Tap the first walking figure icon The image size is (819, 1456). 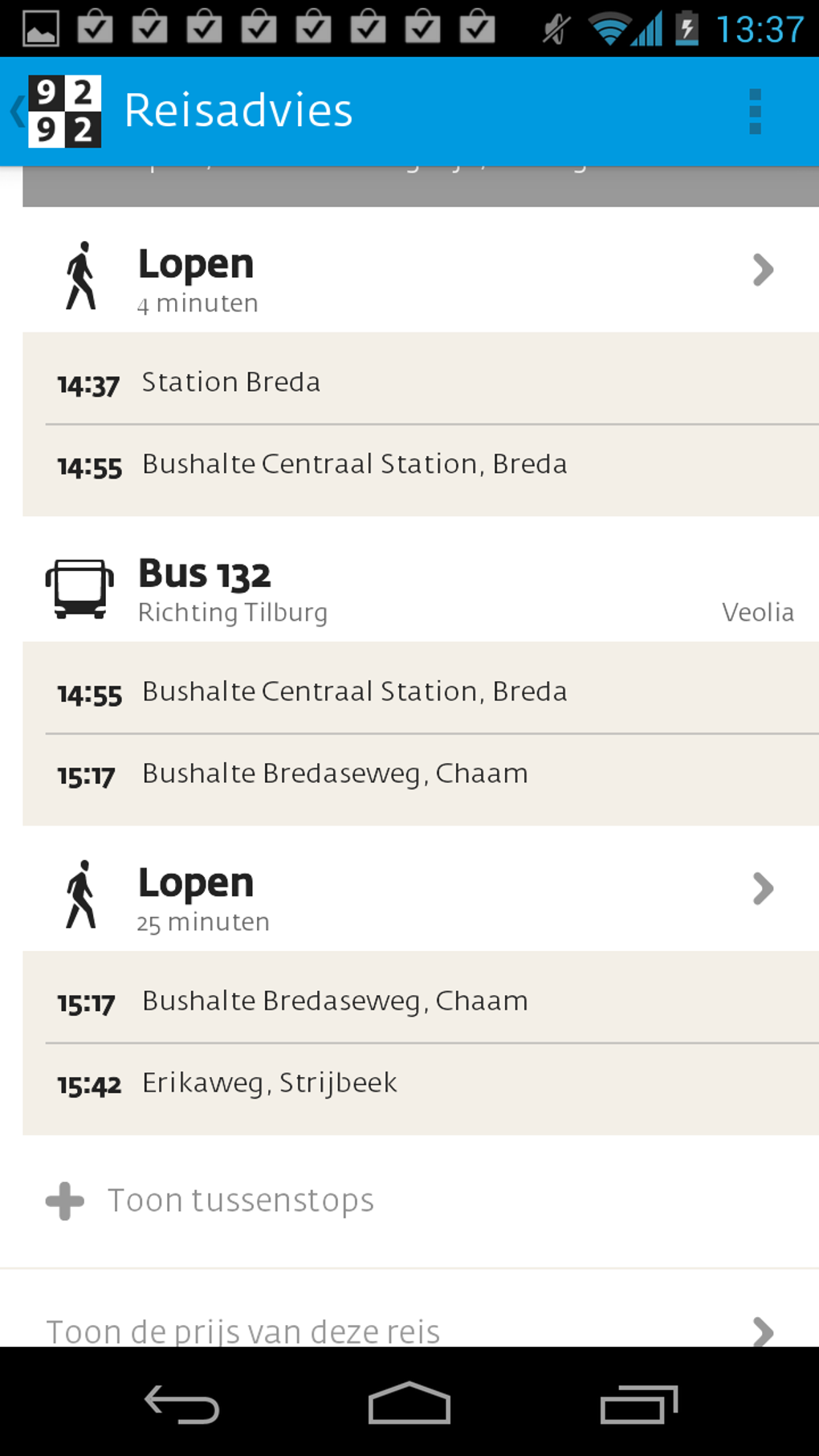[x=80, y=276]
